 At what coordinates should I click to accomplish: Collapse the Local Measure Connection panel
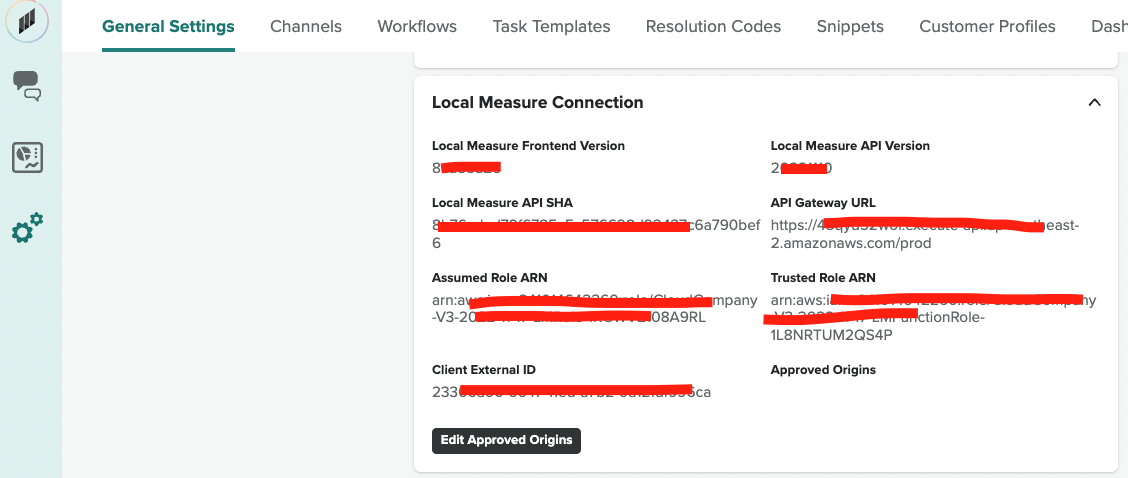[x=1094, y=102]
